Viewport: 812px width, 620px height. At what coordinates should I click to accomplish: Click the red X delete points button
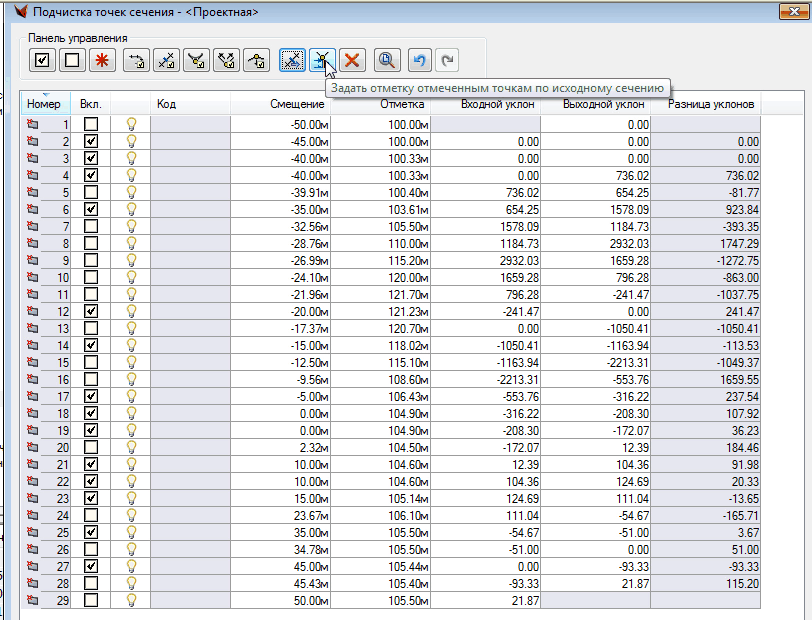(351, 60)
